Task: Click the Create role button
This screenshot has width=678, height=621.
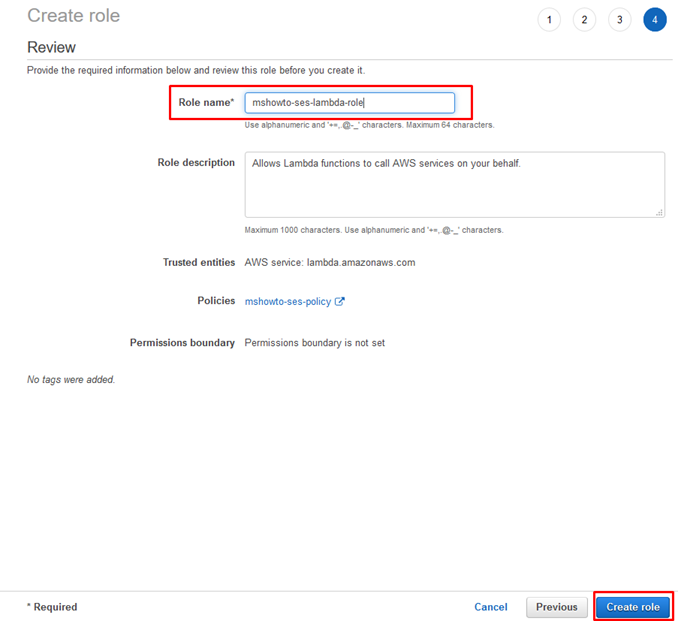Action: point(633,607)
